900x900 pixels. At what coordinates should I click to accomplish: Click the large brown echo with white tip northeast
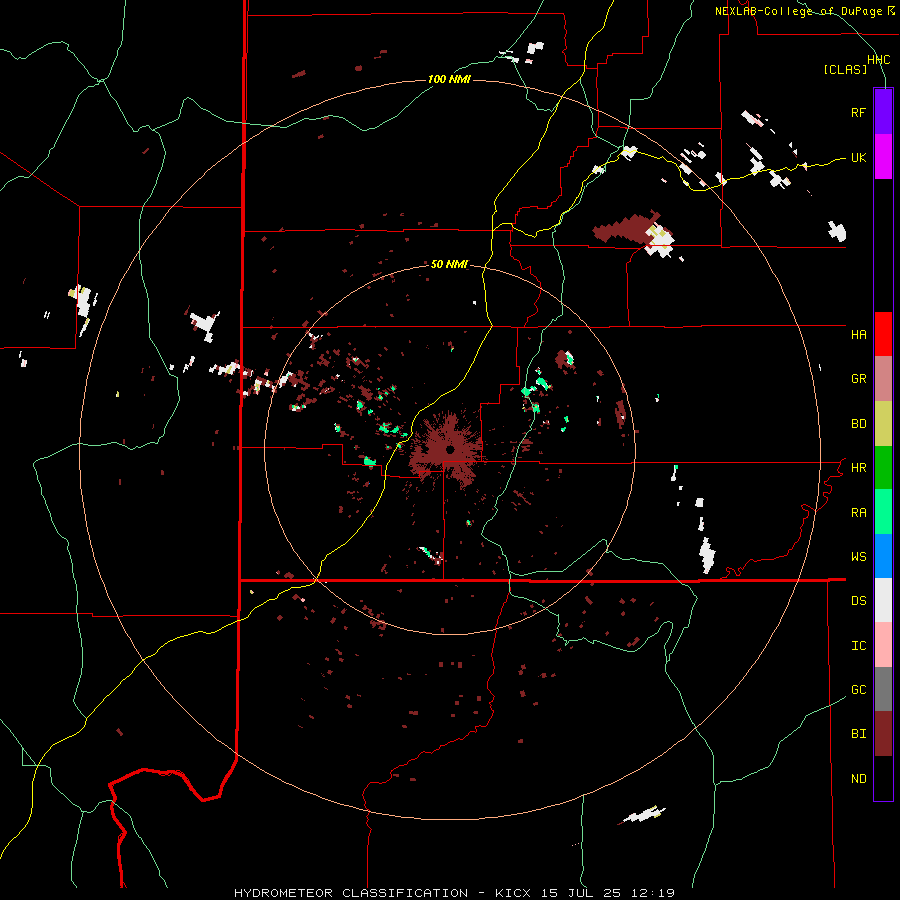(x=633, y=233)
